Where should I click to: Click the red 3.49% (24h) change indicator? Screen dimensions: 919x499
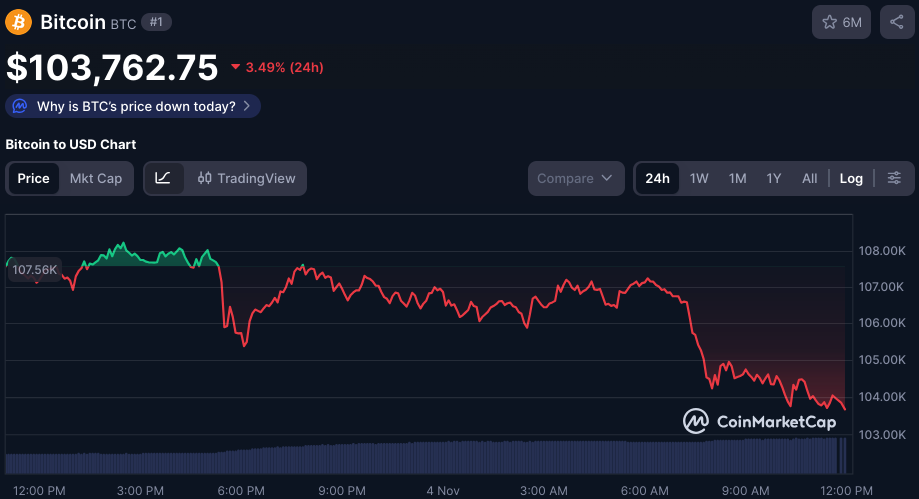coord(277,67)
